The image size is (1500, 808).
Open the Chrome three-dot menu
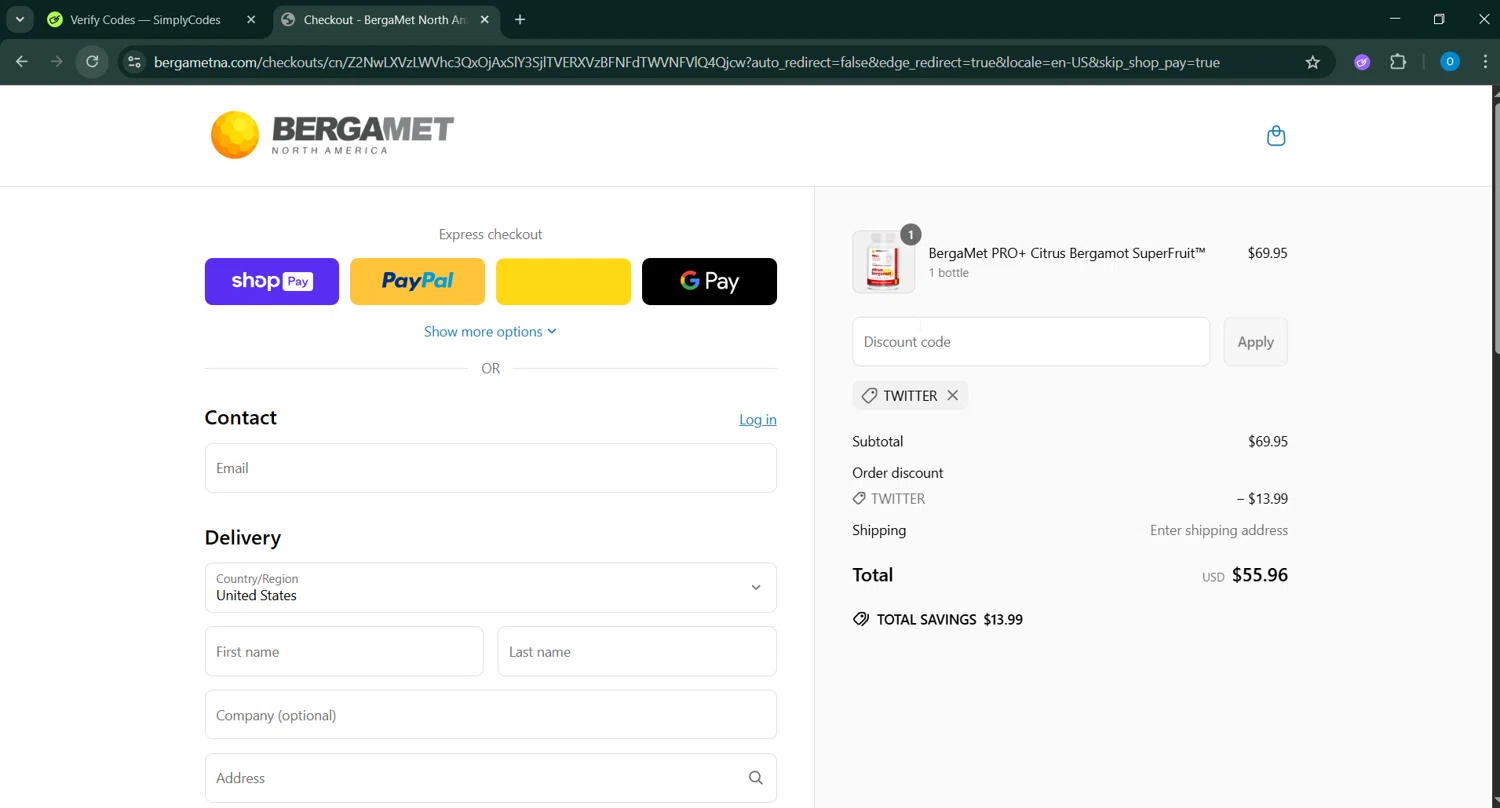pos(1483,62)
